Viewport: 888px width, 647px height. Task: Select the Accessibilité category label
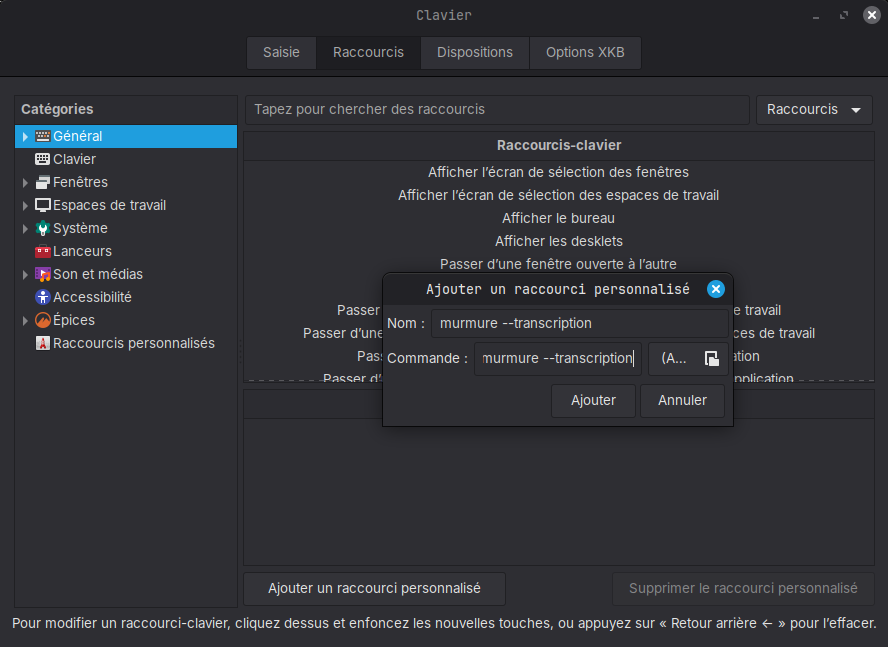(x=92, y=297)
